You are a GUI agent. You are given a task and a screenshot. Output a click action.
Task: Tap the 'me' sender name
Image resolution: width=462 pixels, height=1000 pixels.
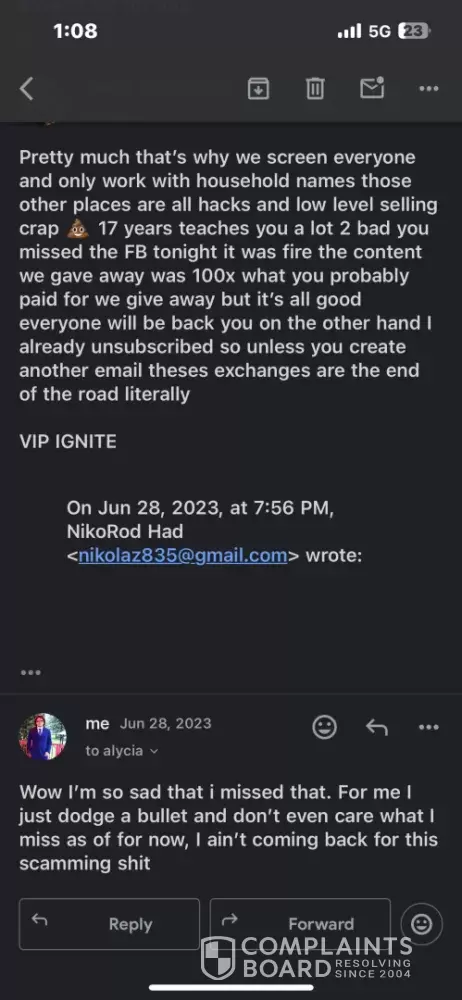(x=97, y=724)
